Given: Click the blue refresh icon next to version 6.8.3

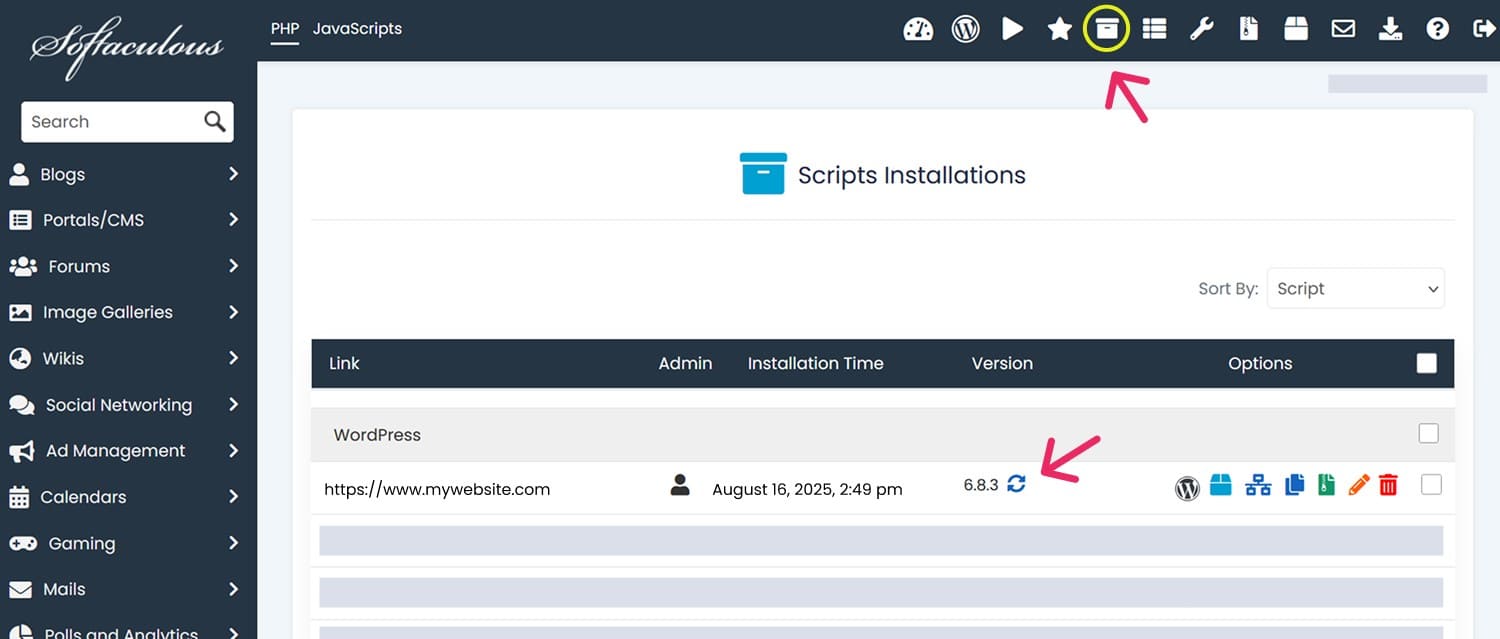Looking at the screenshot, I should pyautogui.click(x=1016, y=484).
